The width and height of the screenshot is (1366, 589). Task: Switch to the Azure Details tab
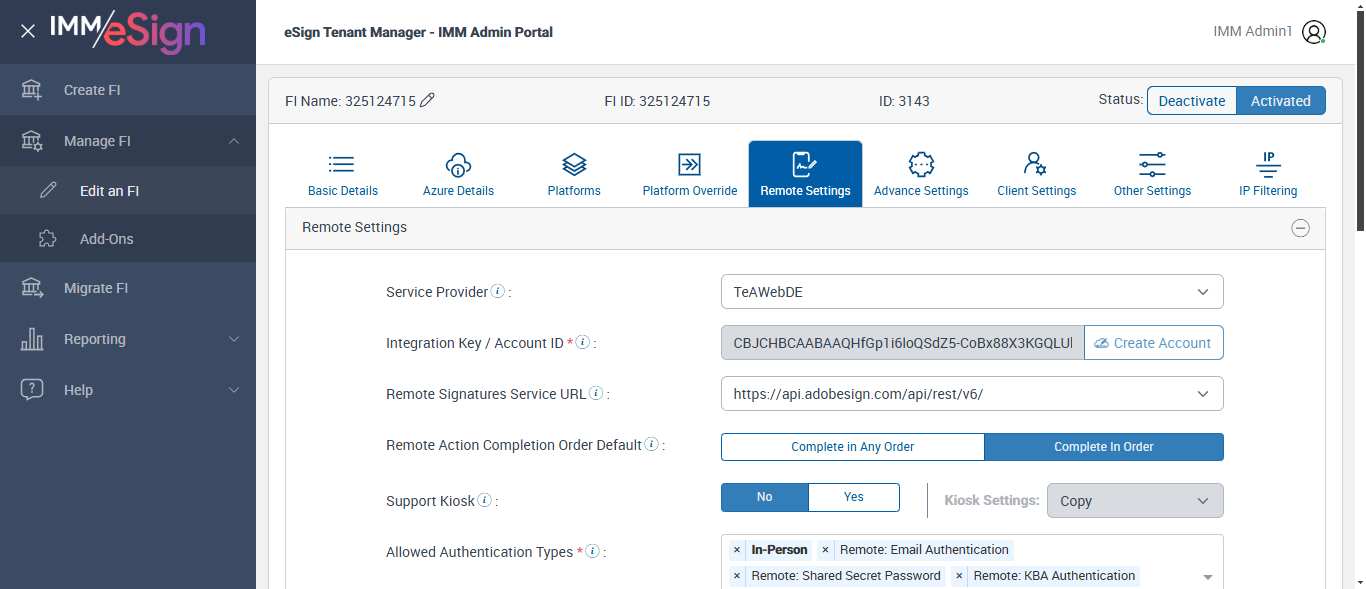(458, 174)
